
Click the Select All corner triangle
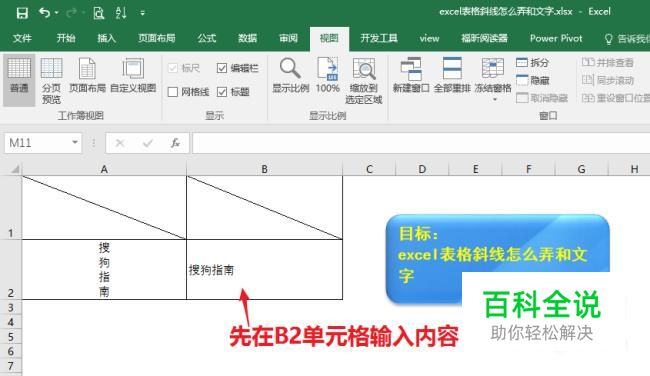pyautogui.click(x=15, y=169)
